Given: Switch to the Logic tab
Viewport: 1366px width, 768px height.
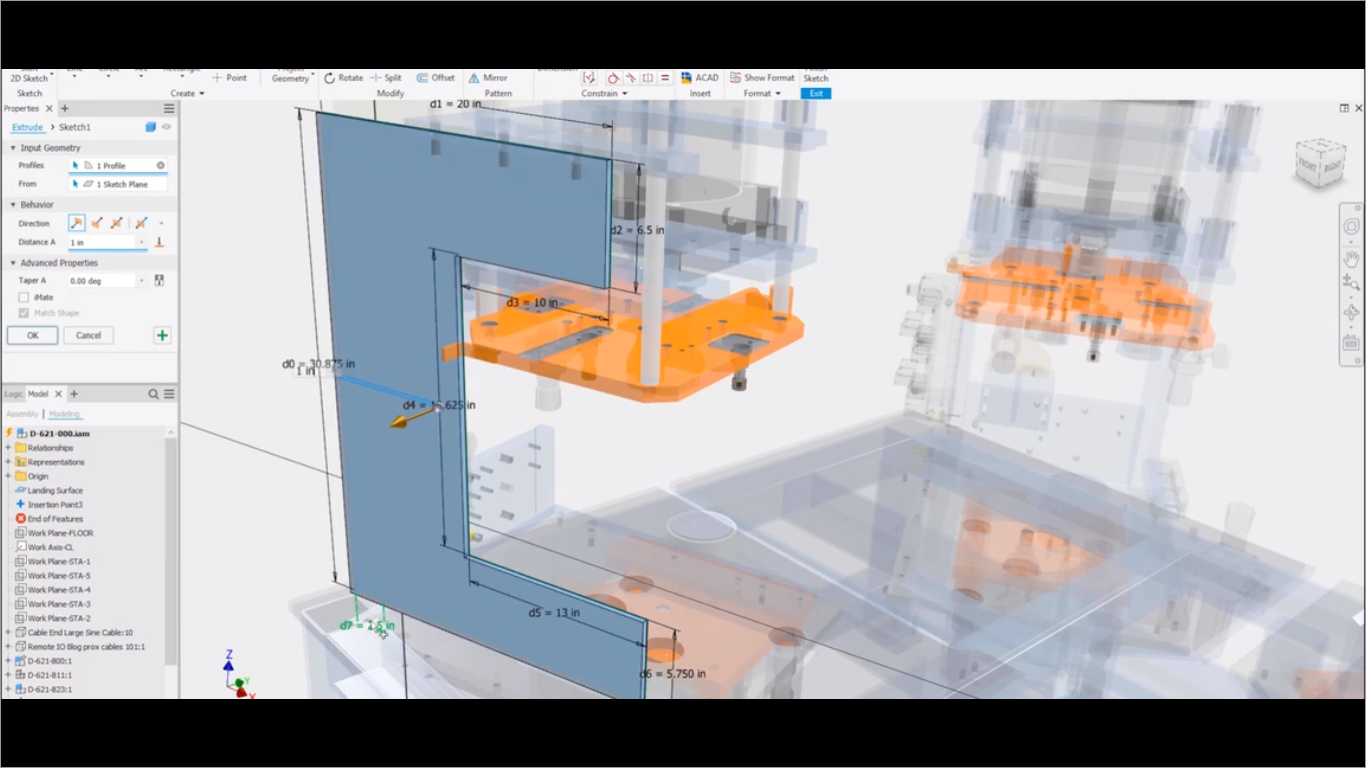Looking at the screenshot, I should [x=13, y=394].
